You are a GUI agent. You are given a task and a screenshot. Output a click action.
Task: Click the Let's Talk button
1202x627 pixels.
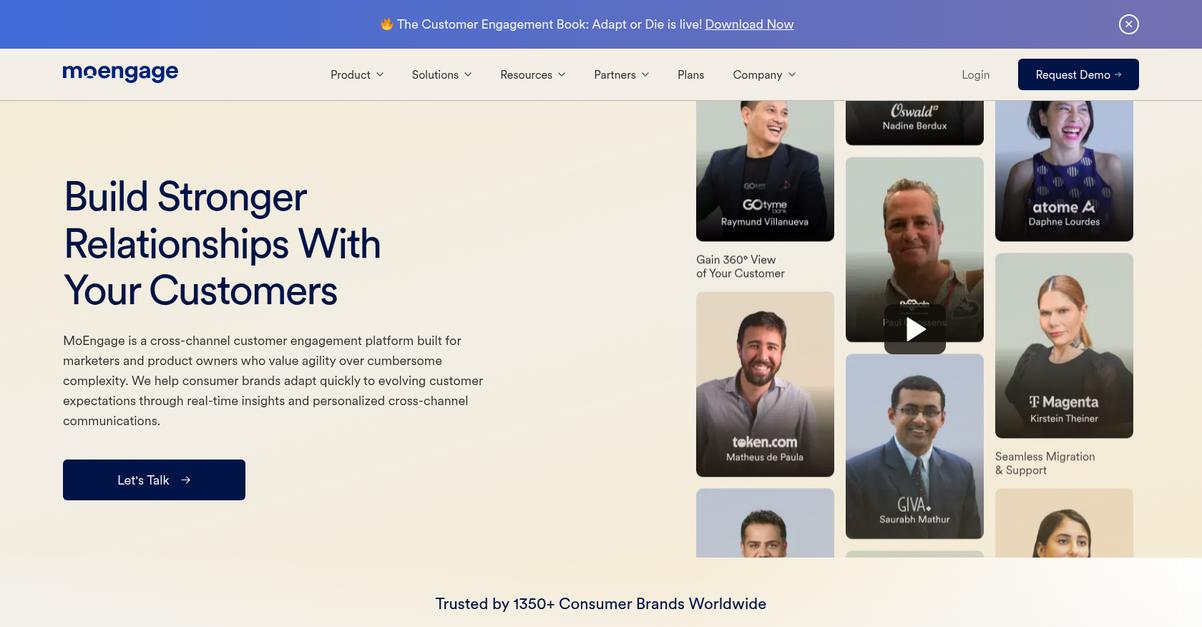[154, 480]
